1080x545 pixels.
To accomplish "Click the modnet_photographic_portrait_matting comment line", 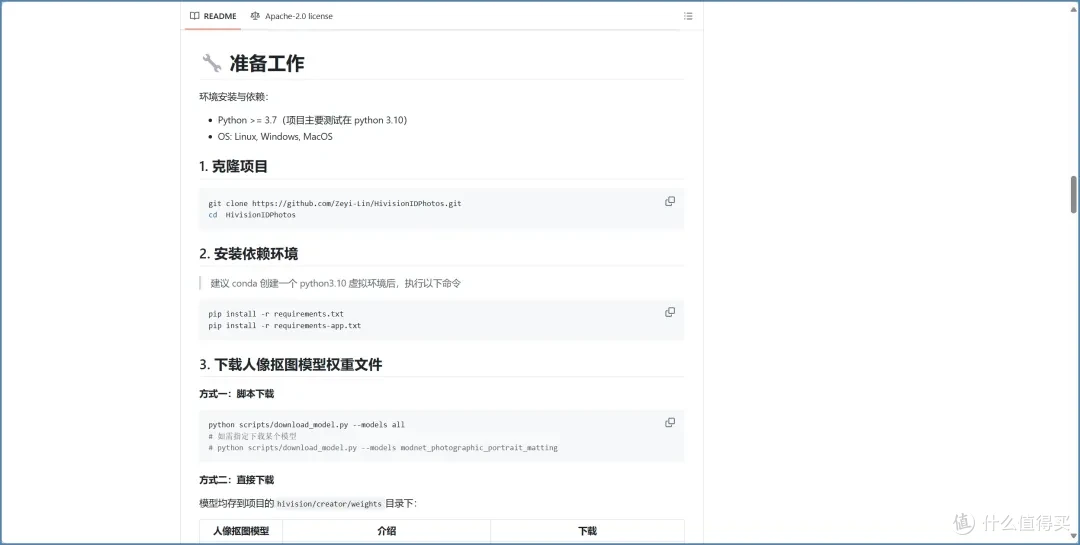I will click(383, 448).
